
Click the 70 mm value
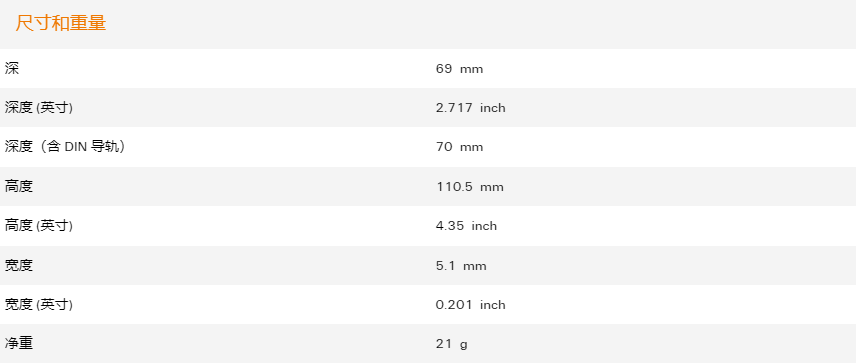point(459,147)
